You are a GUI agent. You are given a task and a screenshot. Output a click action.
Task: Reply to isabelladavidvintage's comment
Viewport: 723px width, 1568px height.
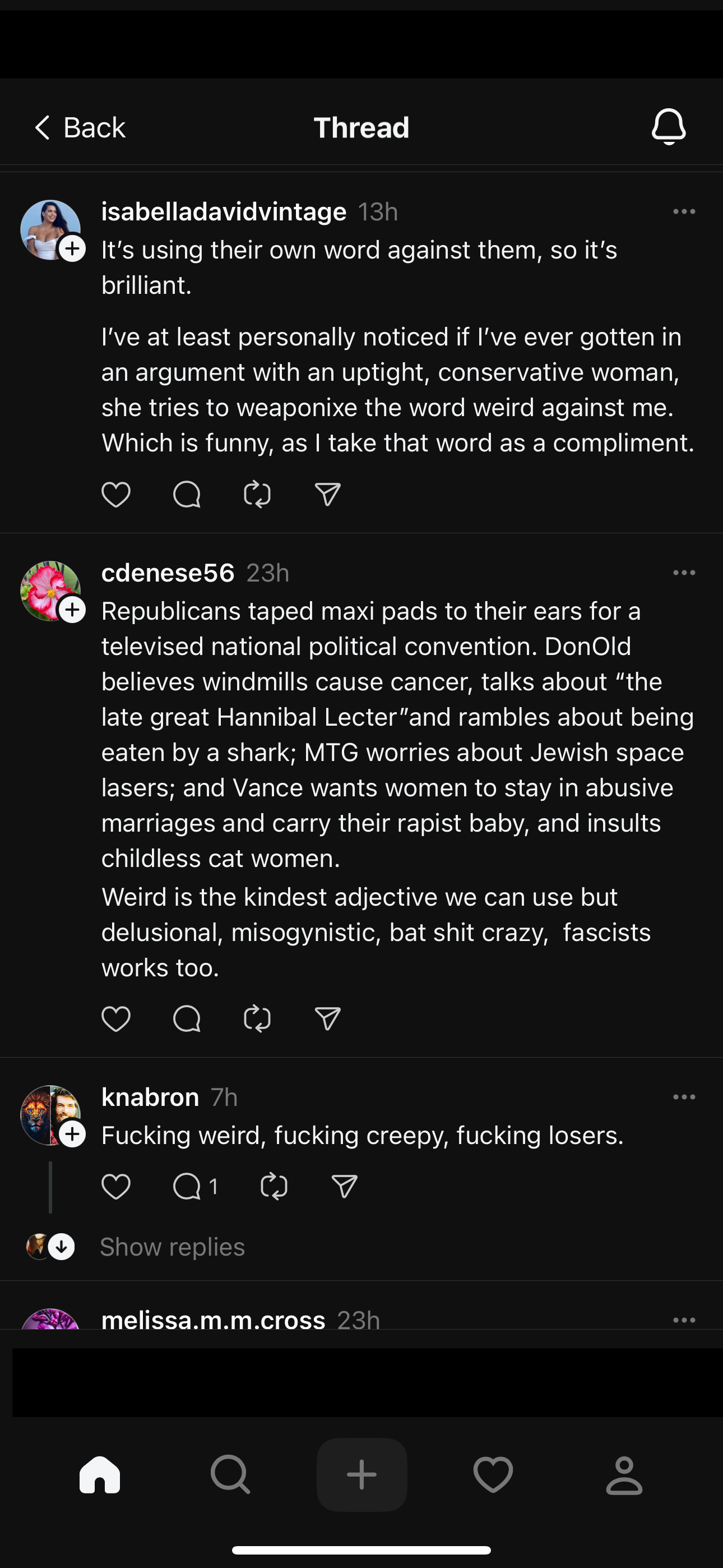[x=186, y=494]
